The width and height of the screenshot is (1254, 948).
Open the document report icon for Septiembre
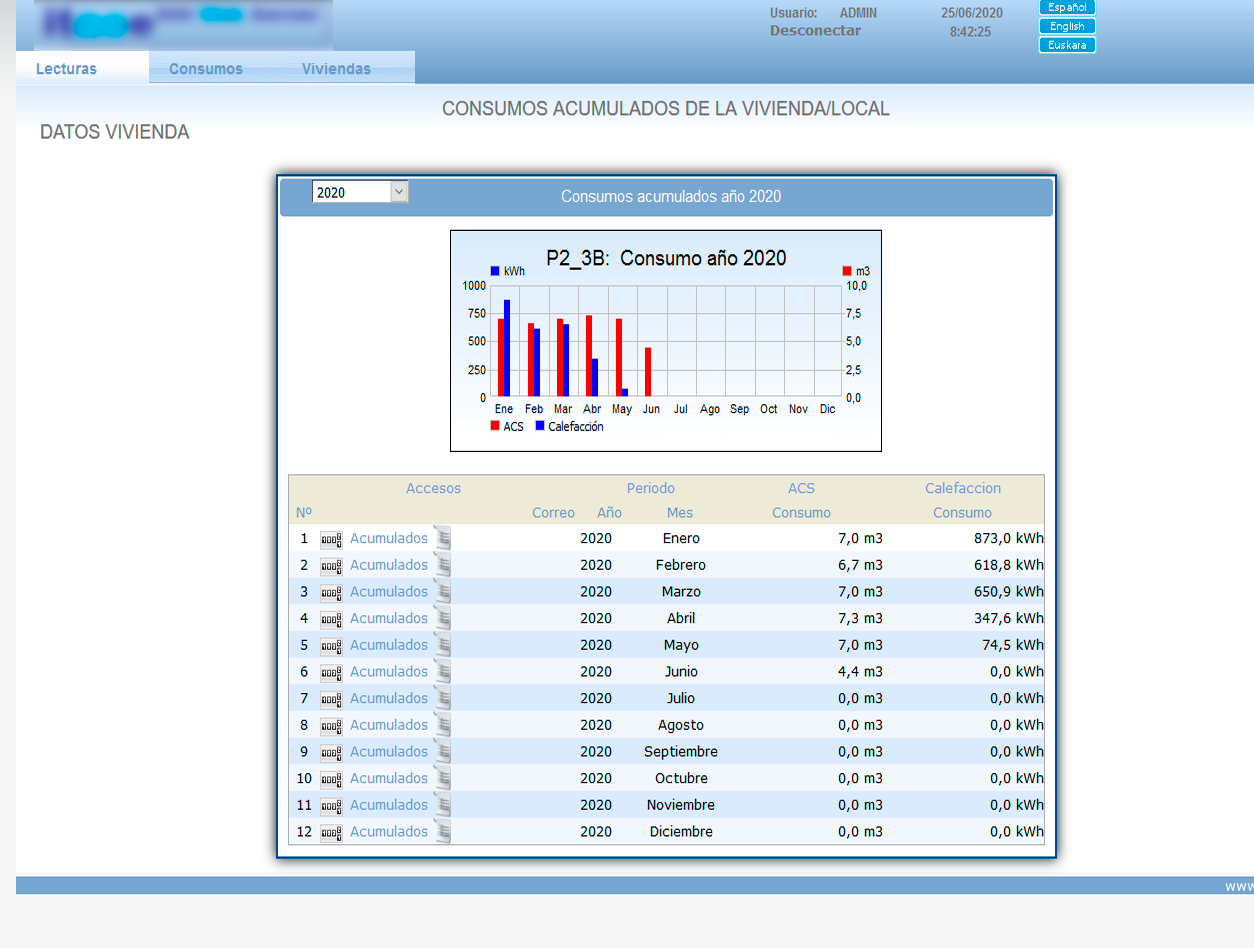(443, 752)
